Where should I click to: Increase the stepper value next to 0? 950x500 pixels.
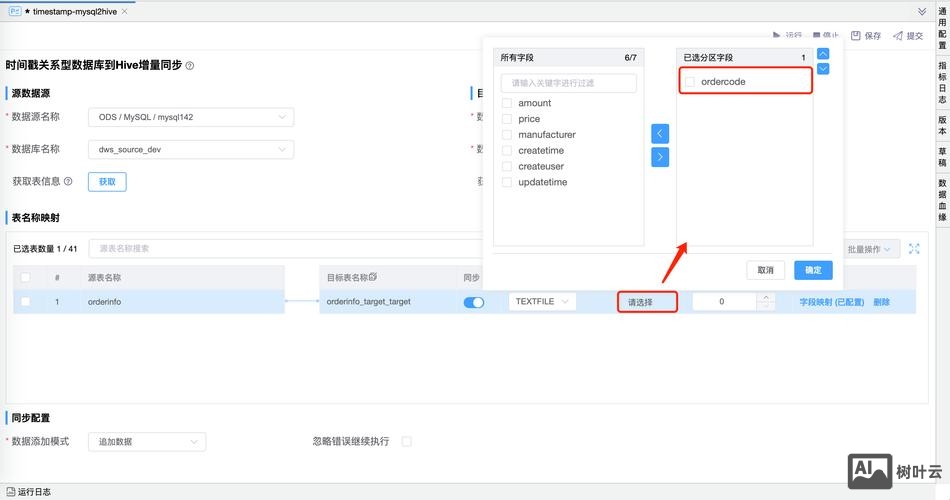[x=766, y=297]
